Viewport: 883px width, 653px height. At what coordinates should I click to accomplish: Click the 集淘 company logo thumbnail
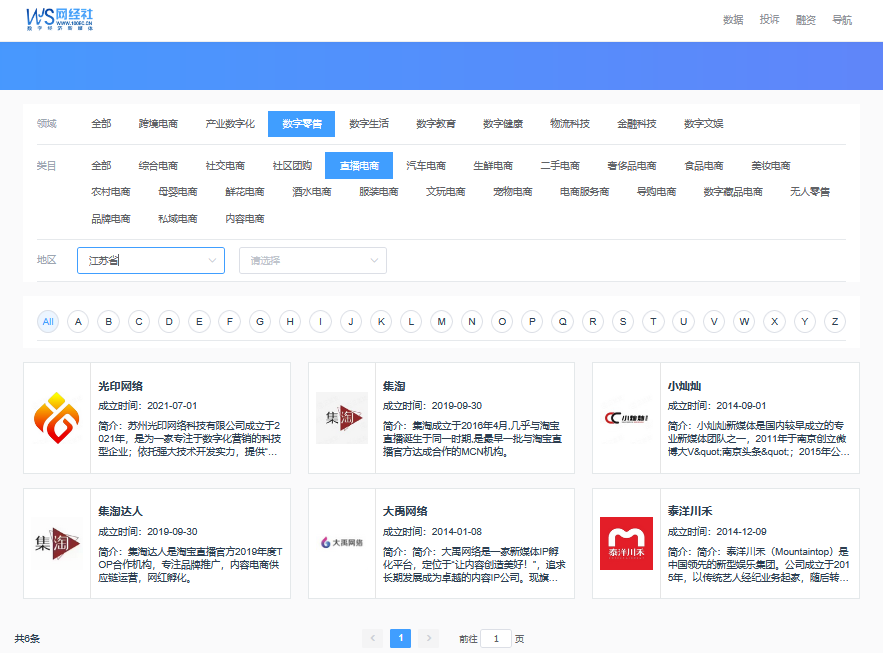342,418
